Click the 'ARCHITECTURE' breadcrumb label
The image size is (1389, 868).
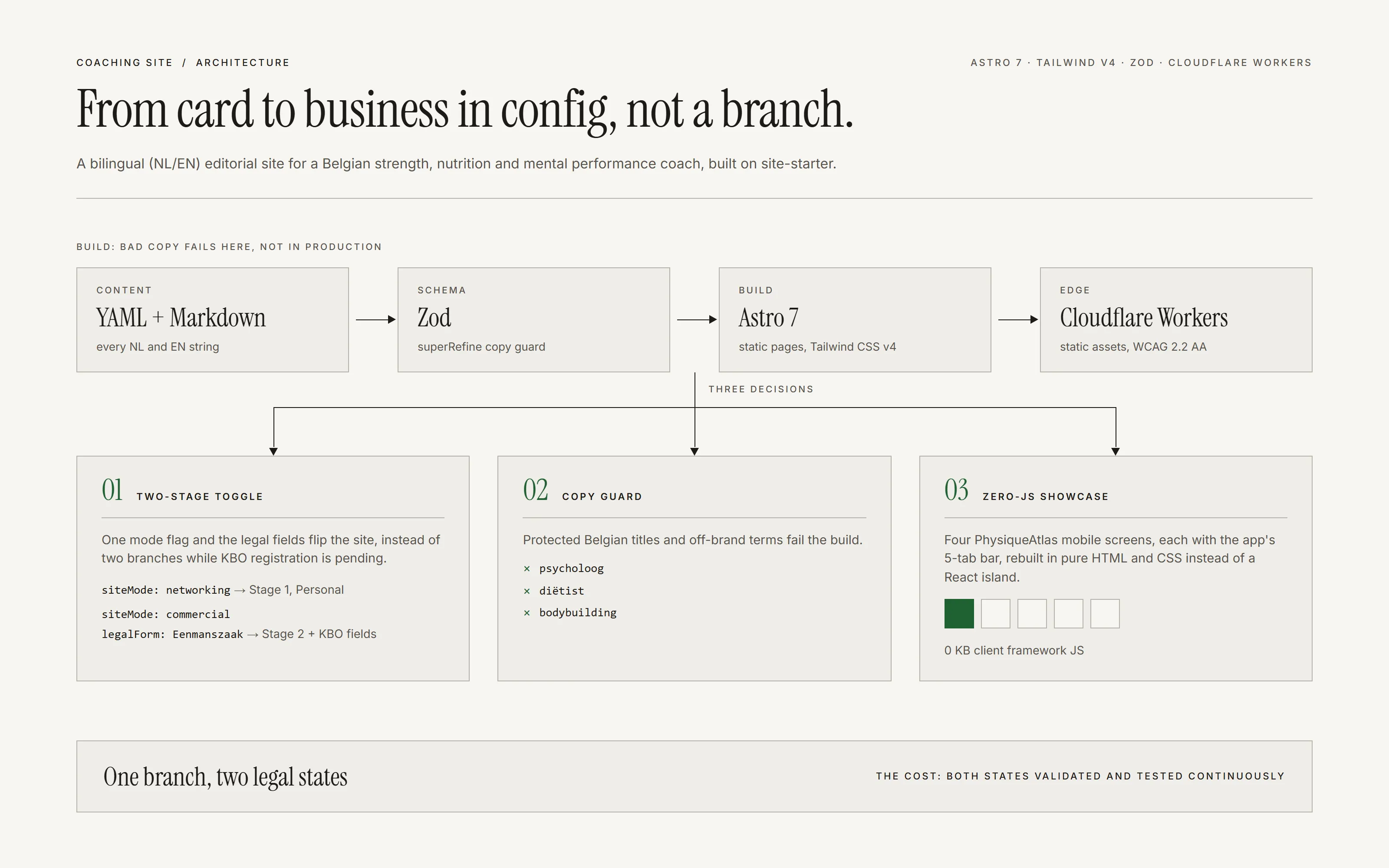click(243, 62)
